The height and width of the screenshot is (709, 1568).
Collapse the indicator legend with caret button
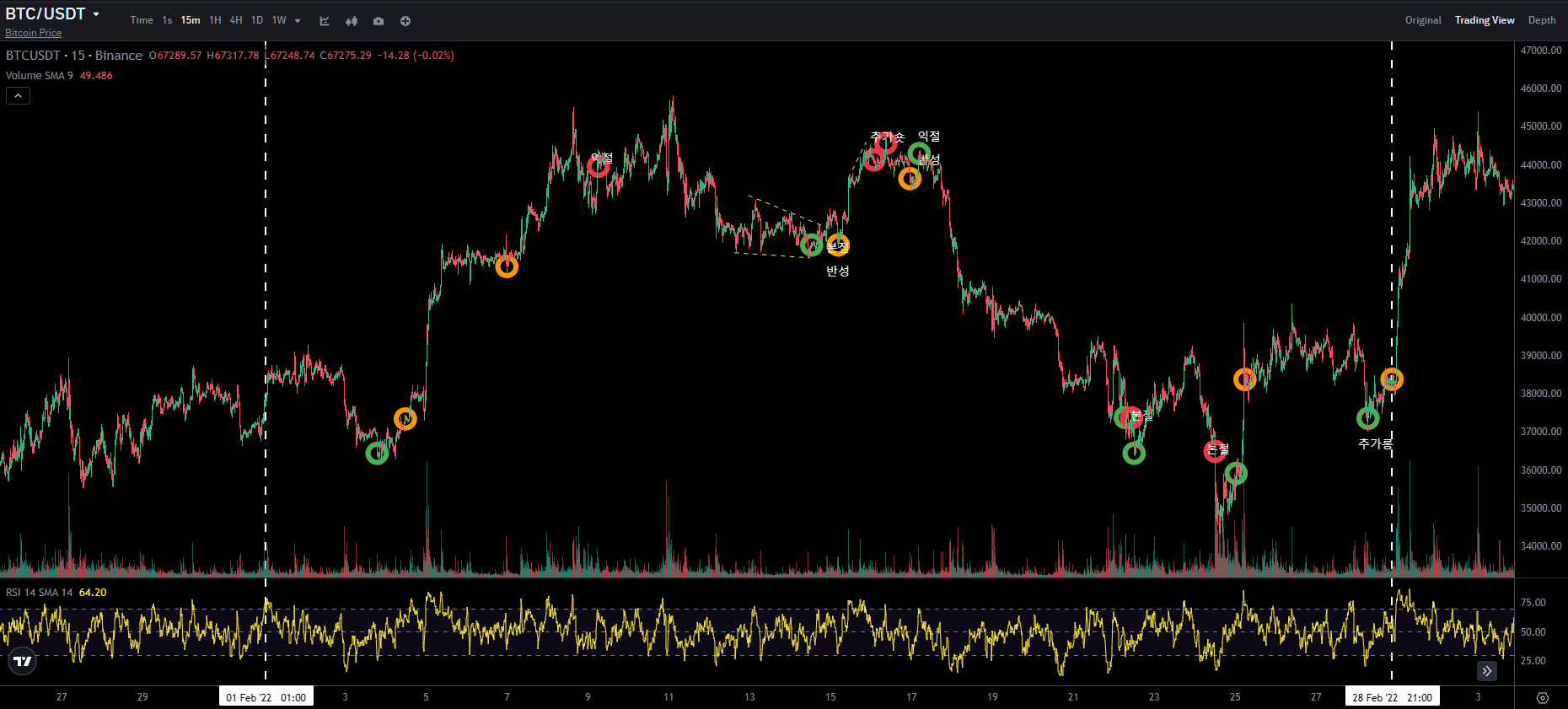(x=18, y=96)
